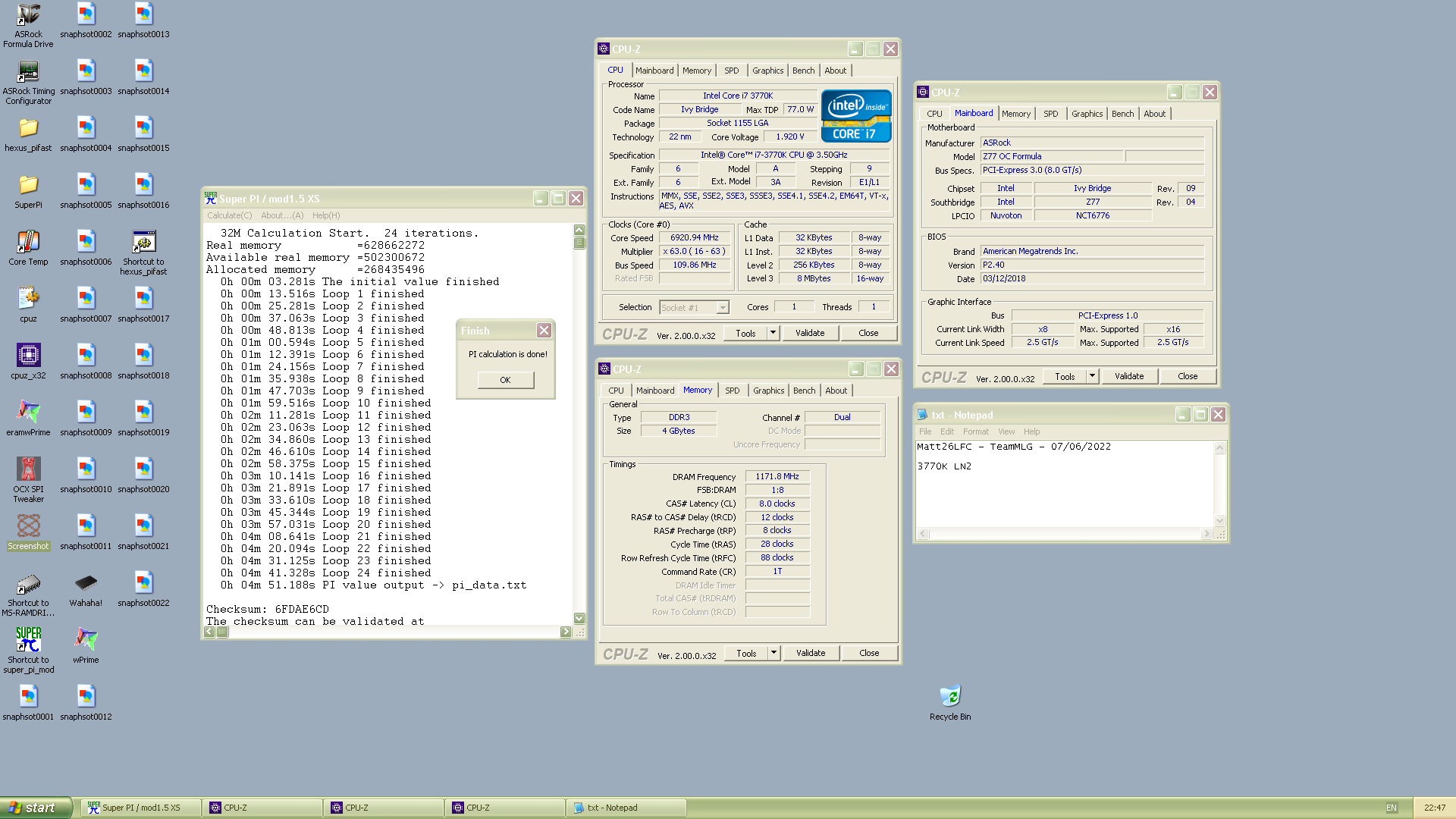Select the Screenshot desktop icon
1456x819 pixels.
pos(28,532)
